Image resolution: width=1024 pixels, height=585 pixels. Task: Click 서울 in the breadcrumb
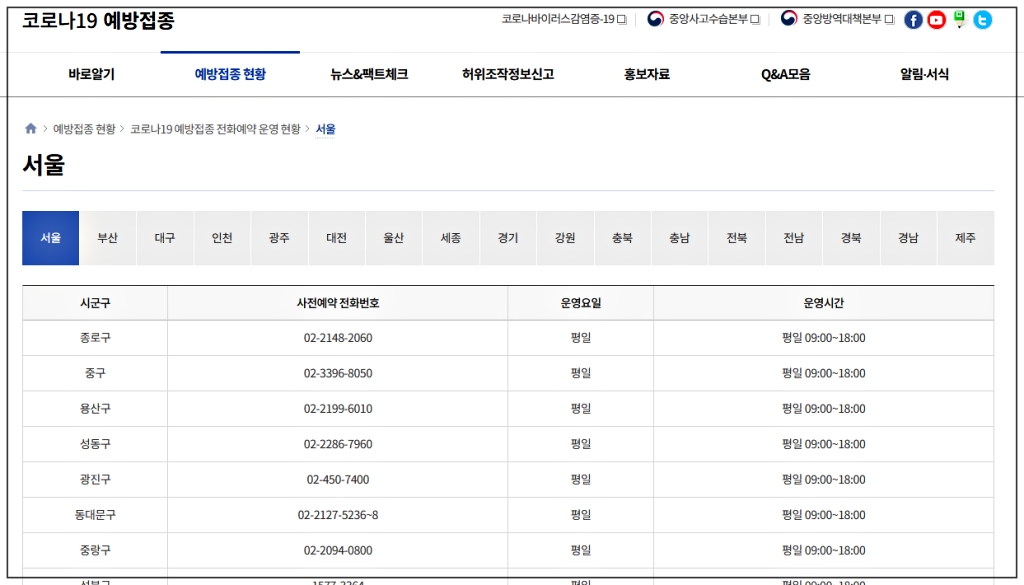325,129
